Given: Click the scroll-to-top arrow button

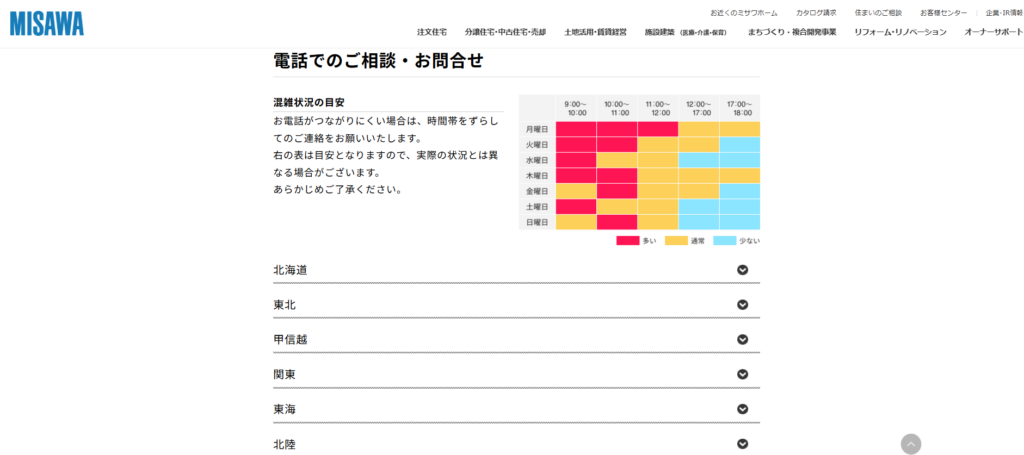Looking at the screenshot, I should tap(910, 444).
